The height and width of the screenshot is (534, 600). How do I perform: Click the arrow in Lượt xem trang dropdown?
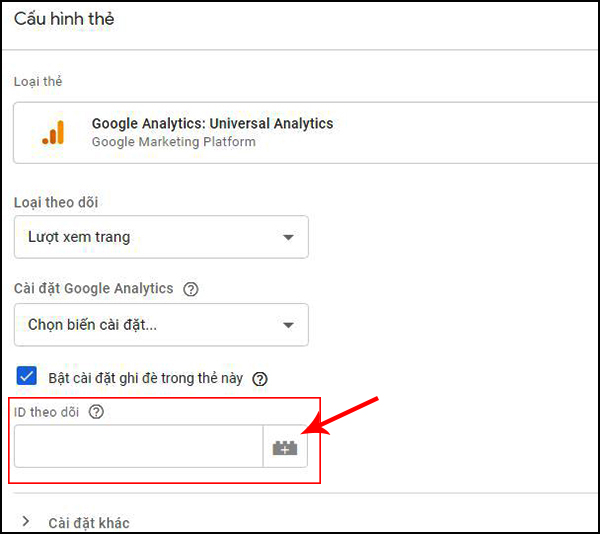coord(288,238)
